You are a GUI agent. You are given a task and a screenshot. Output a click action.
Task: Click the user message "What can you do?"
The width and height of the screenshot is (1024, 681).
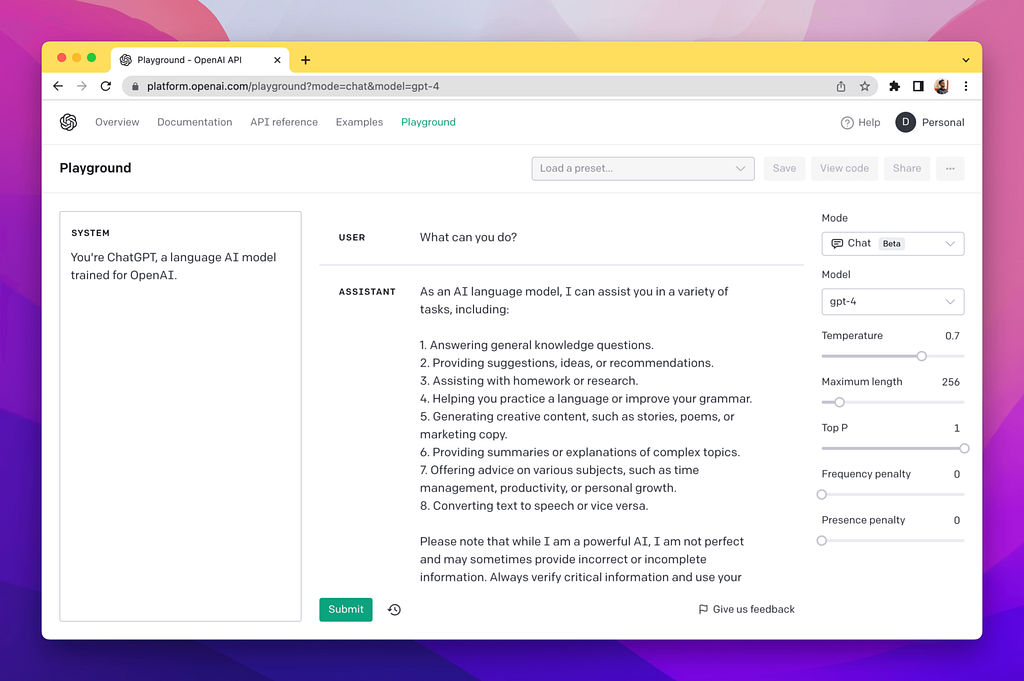pos(468,237)
